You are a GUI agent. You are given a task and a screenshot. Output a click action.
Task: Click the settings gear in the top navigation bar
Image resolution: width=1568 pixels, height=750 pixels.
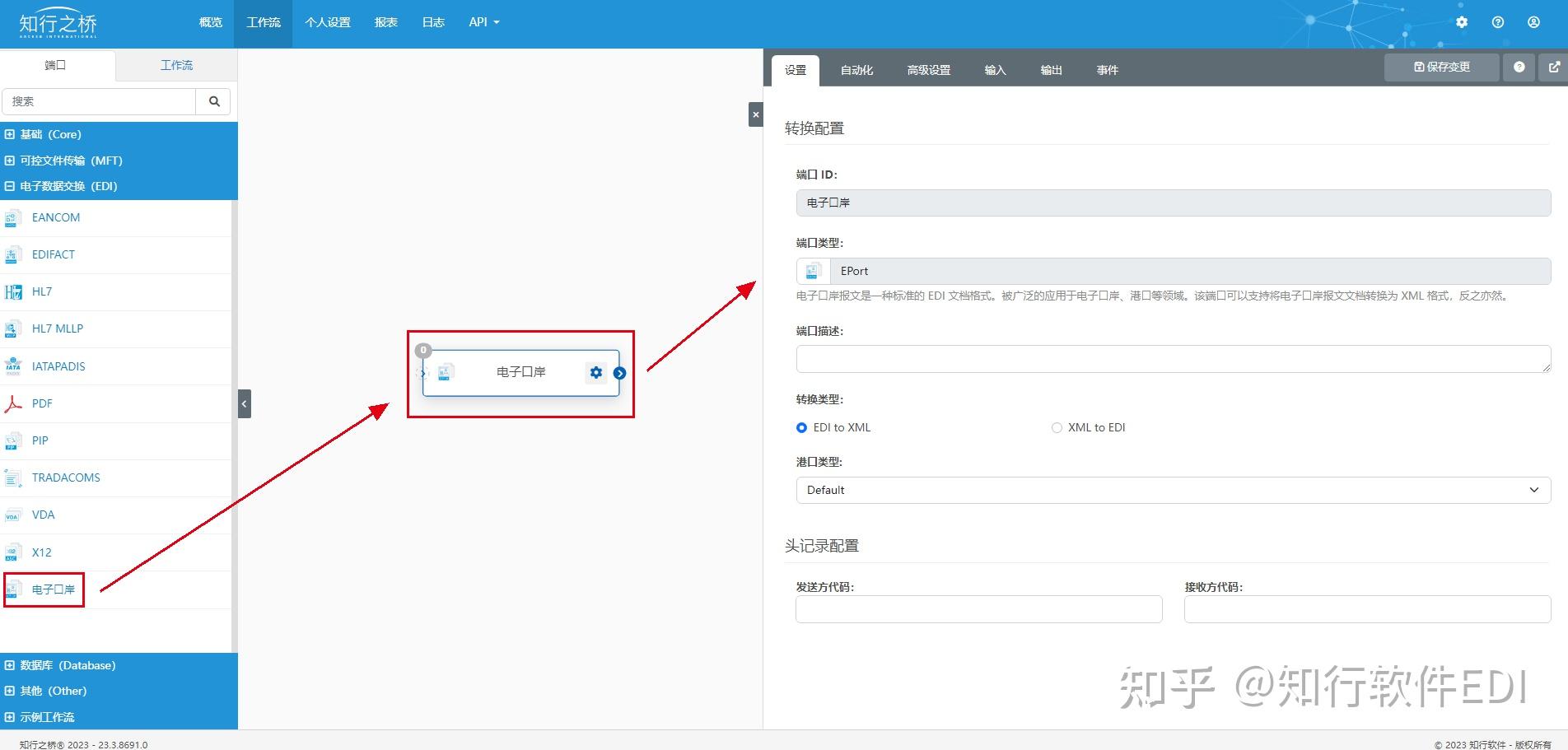tap(1461, 22)
